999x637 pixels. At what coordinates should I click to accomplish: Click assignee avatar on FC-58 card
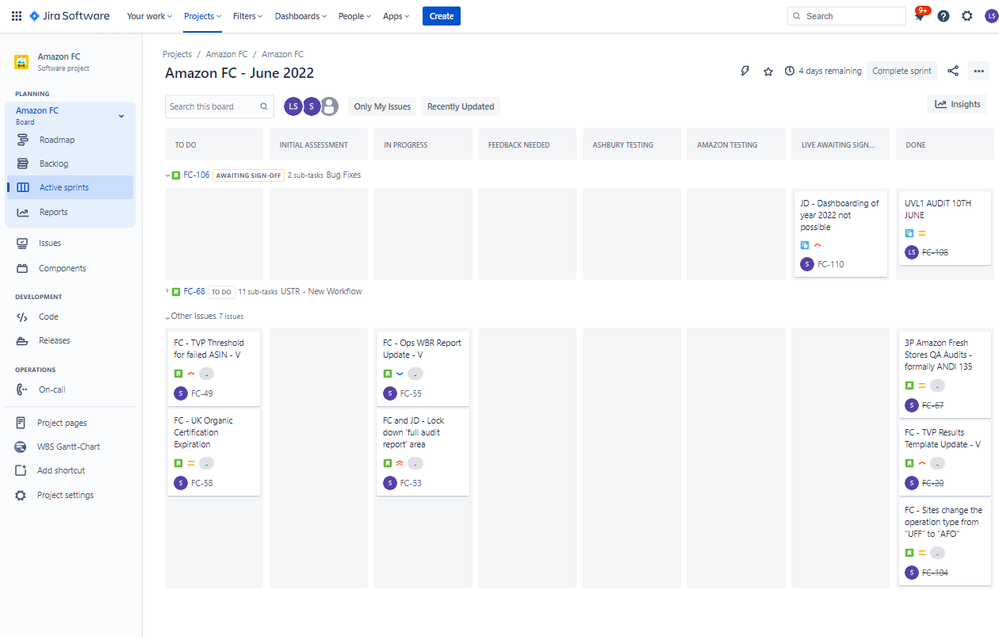[181, 483]
